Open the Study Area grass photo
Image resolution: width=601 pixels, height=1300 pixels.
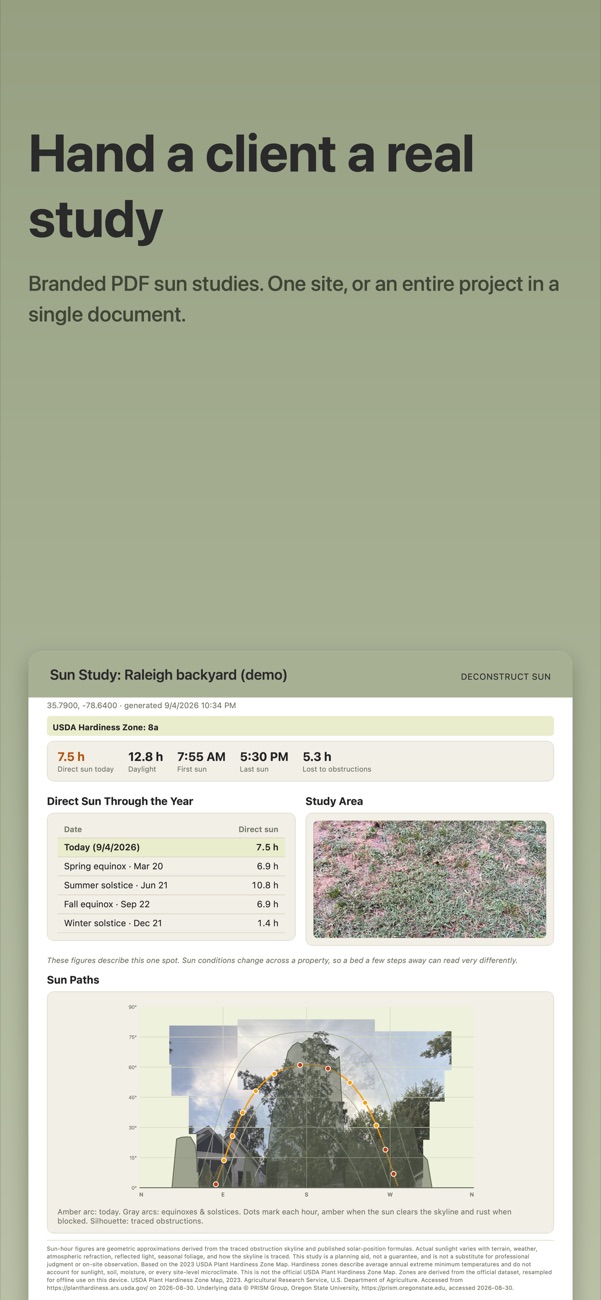(429, 879)
